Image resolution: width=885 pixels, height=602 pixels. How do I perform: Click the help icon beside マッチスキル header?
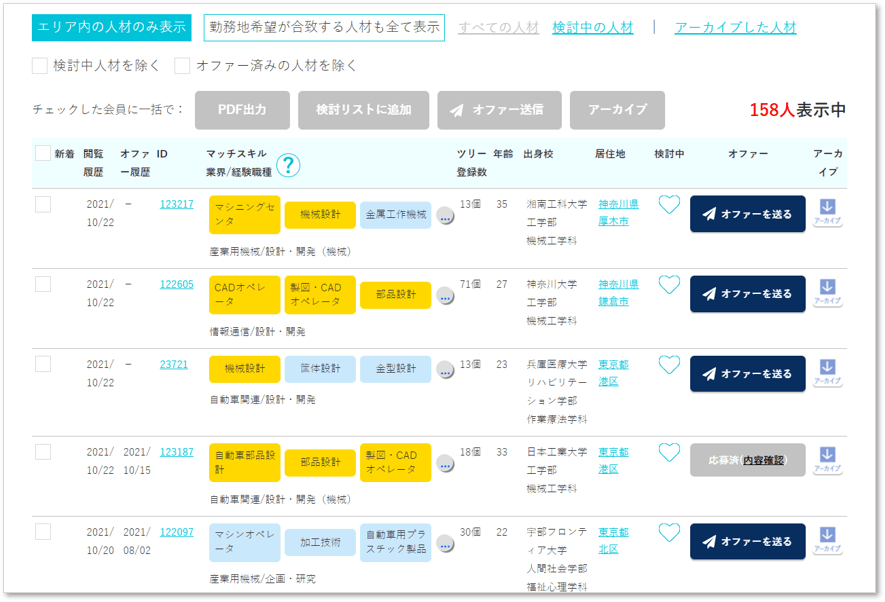click(x=289, y=167)
